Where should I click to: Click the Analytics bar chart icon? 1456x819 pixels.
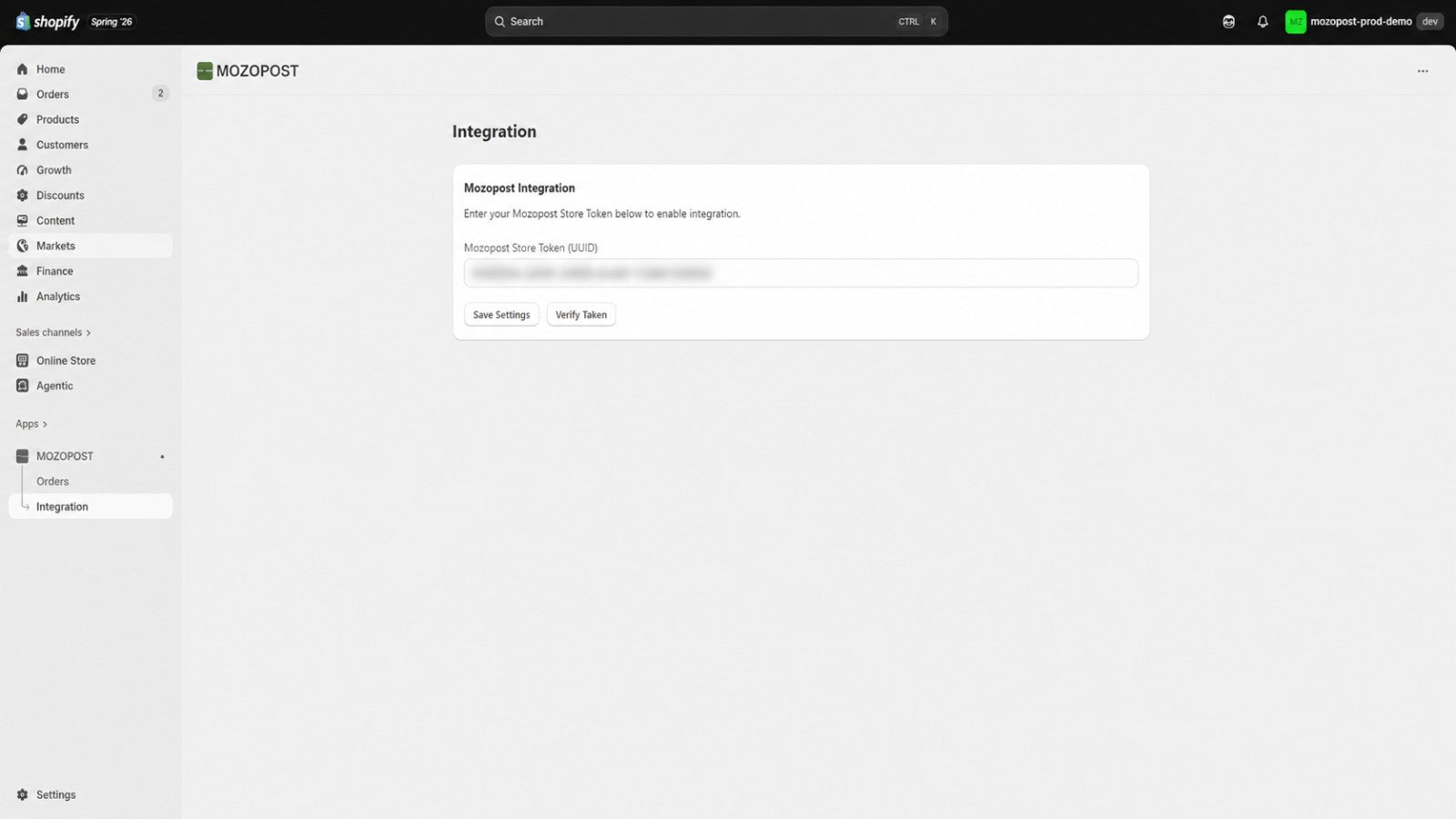[x=23, y=297]
